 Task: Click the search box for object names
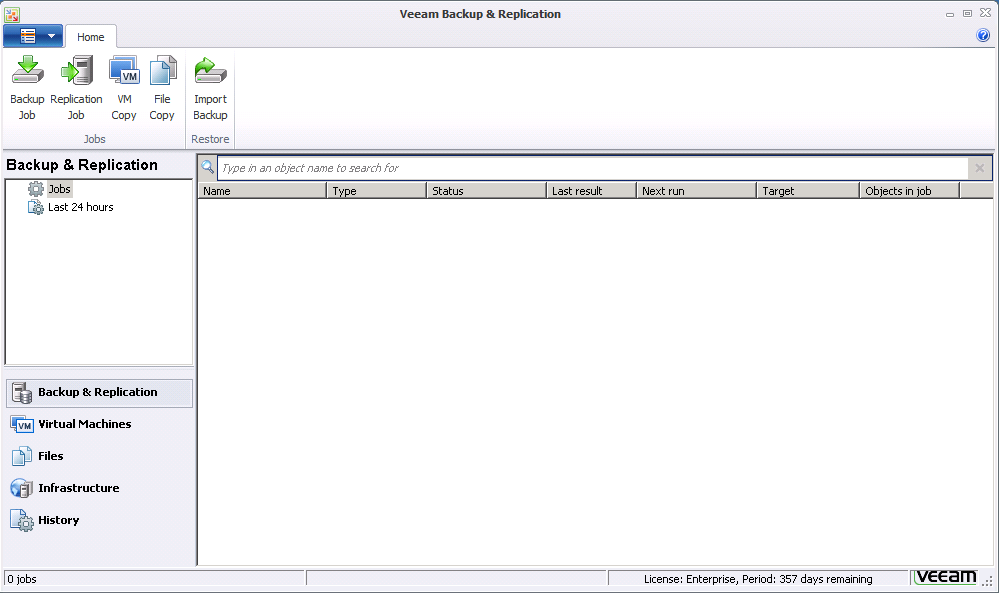coord(593,168)
